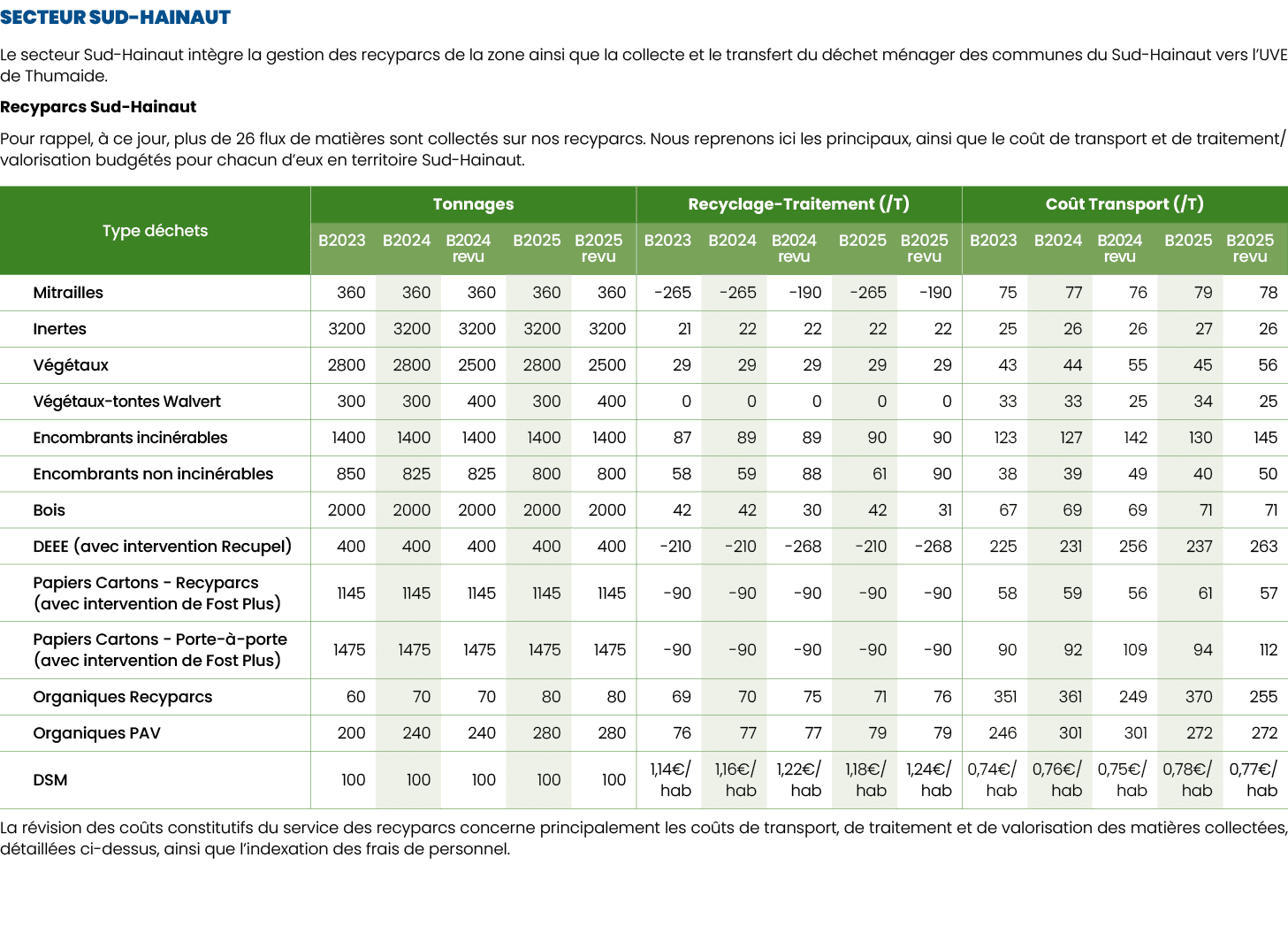1288x926 pixels.
Task: Select the Coût Transport (/T) header
Action: coord(1124,204)
